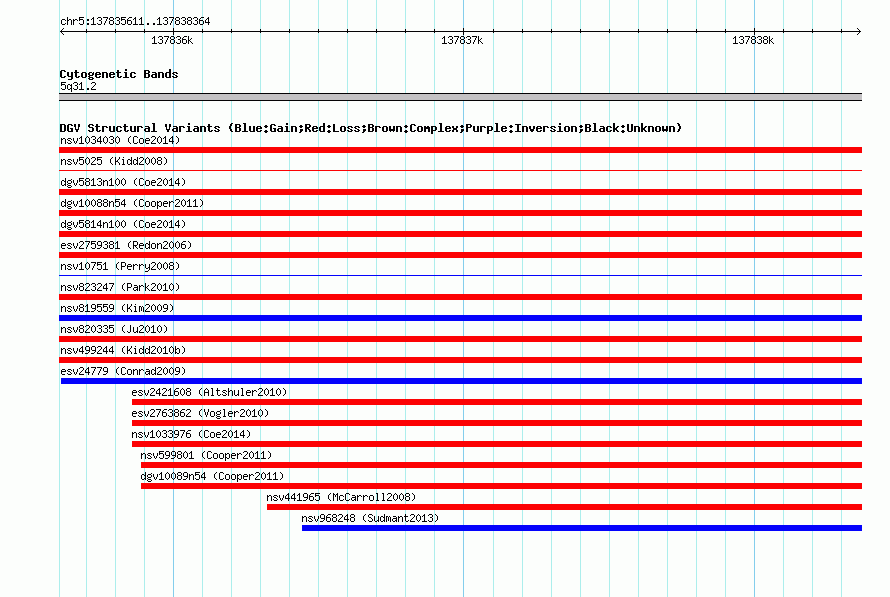890x597 pixels.
Task: Click the red bar under esv2763862
Action: pyautogui.click(x=497, y=423)
